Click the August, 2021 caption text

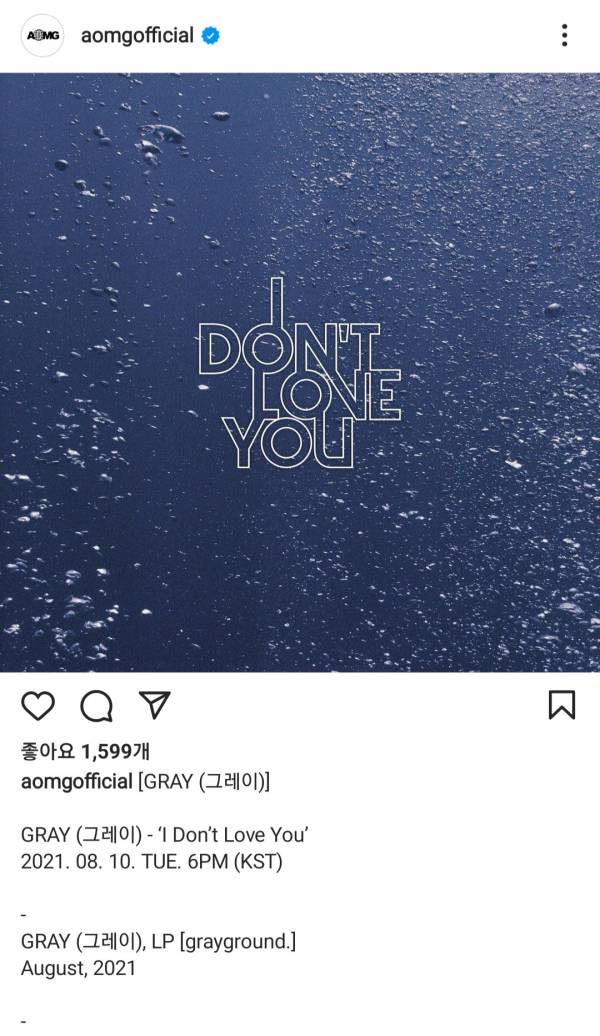[x=78, y=969]
